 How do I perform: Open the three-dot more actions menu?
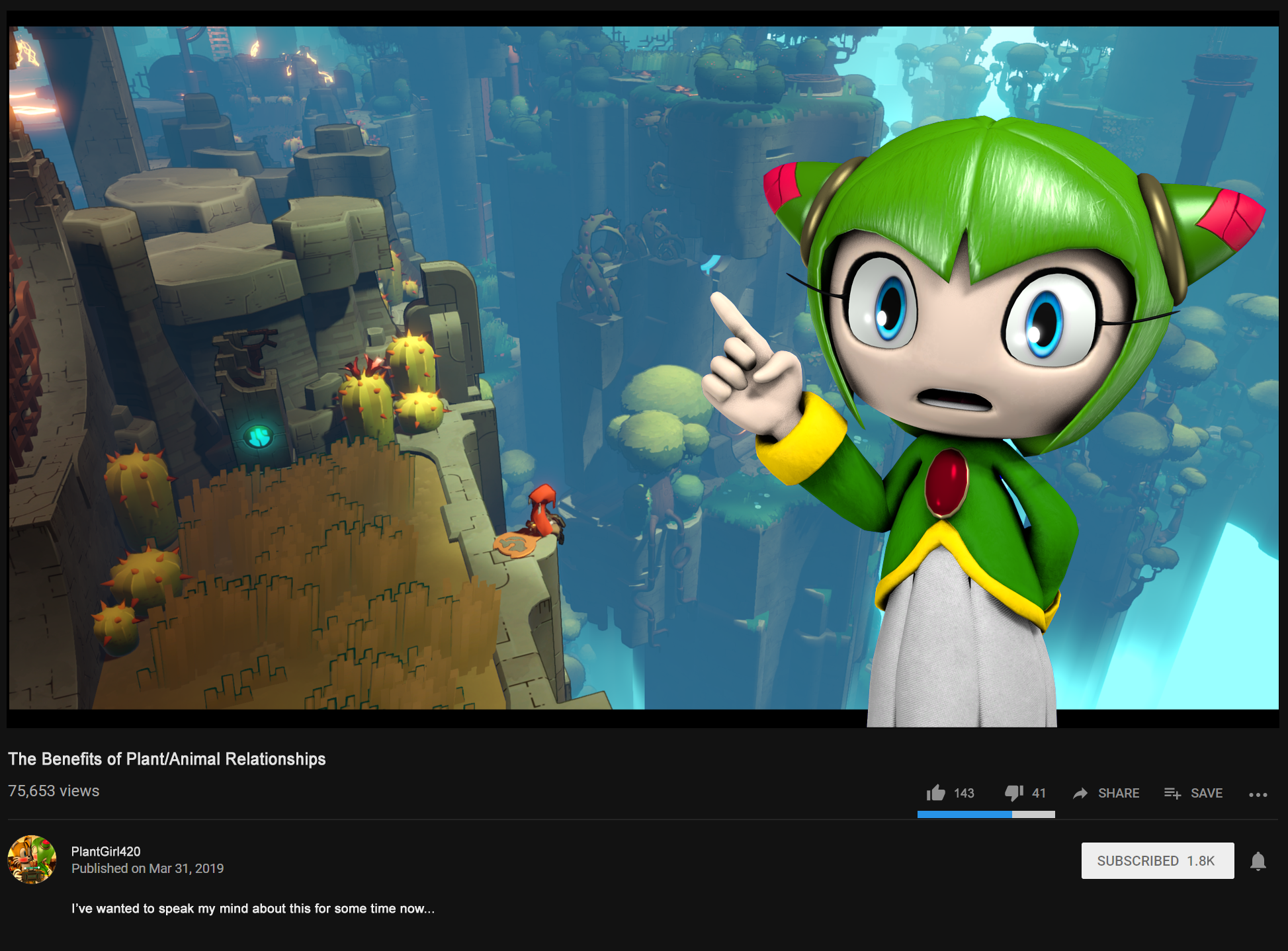coord(1258,794)
